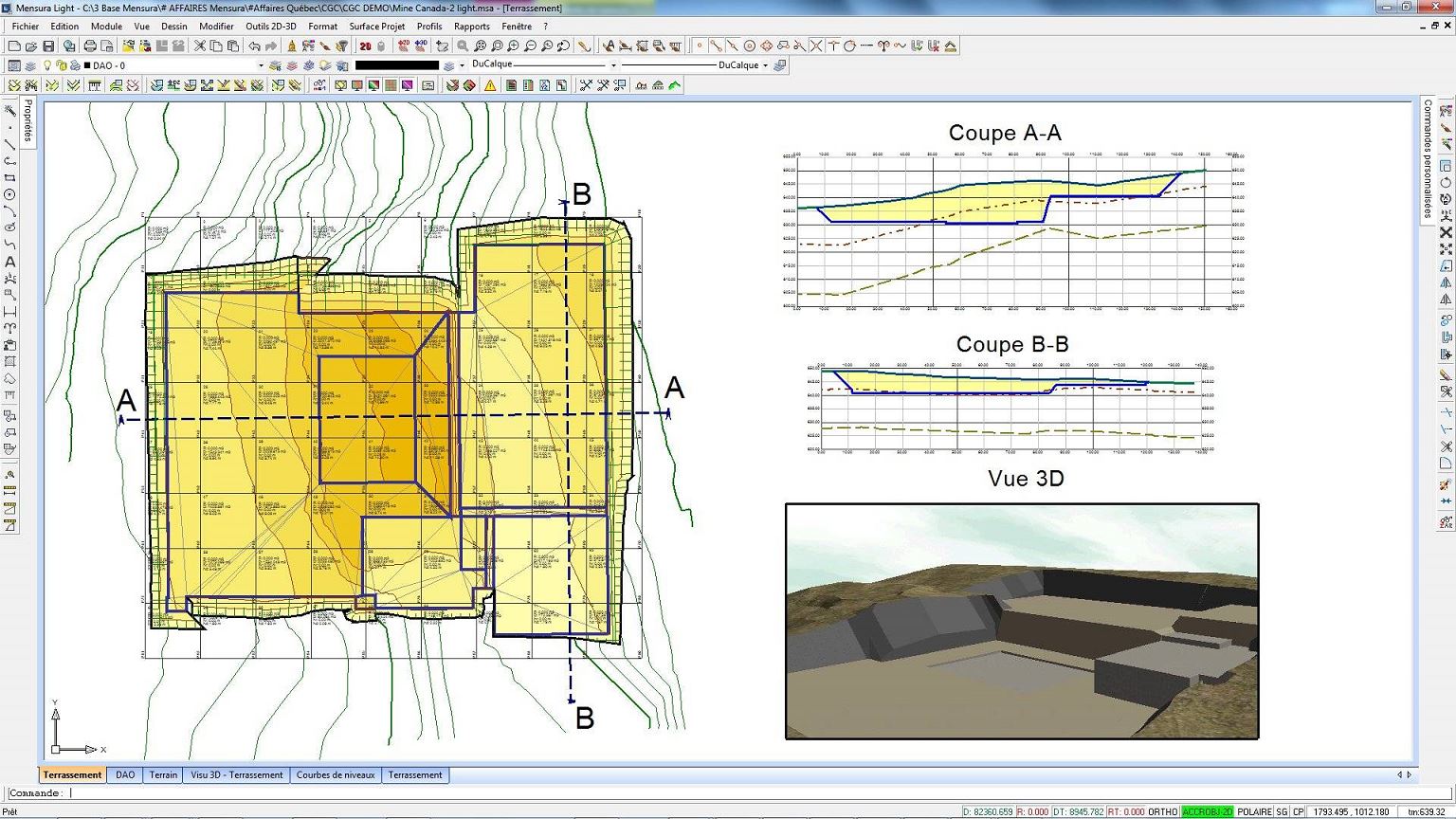This screenshot has width=1456, height=819.
Task: Switch to the Courbes de niveaux tab
Action: point(336,775)
